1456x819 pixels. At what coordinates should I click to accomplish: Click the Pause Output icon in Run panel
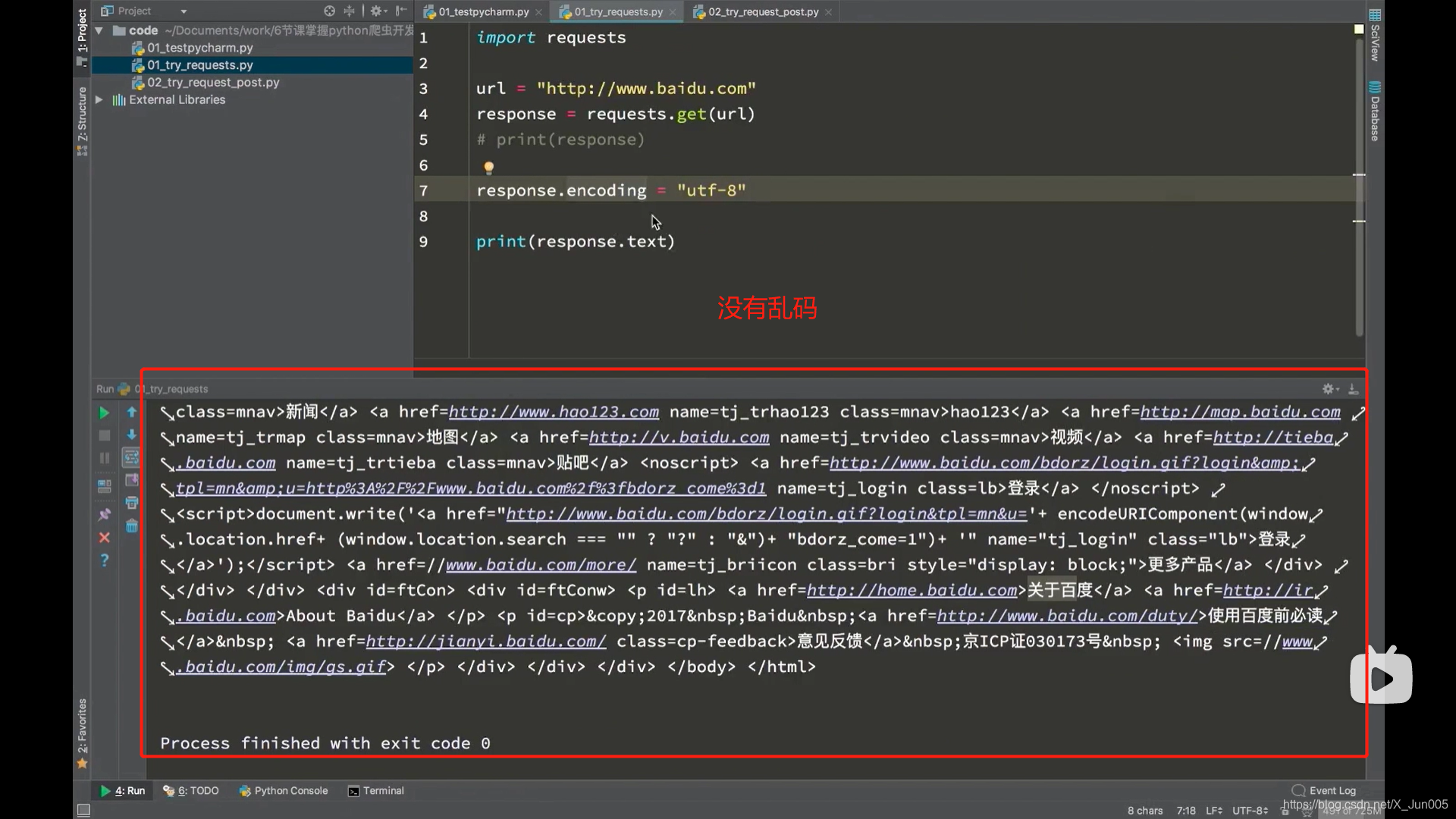pyautogui.click(x=104, y=458)
